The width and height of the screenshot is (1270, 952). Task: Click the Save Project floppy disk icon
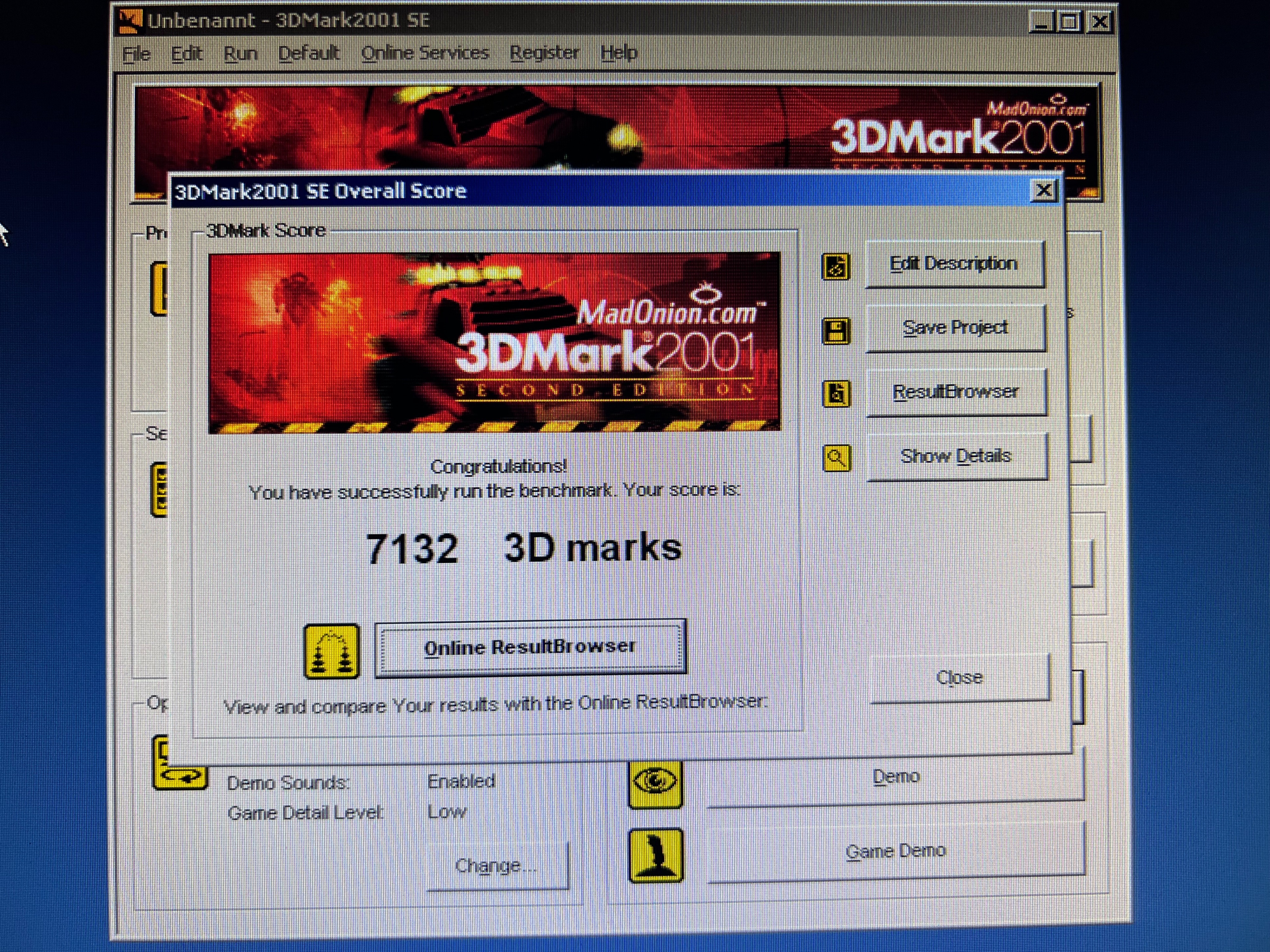pyautogui.click(x=836, y=331)
